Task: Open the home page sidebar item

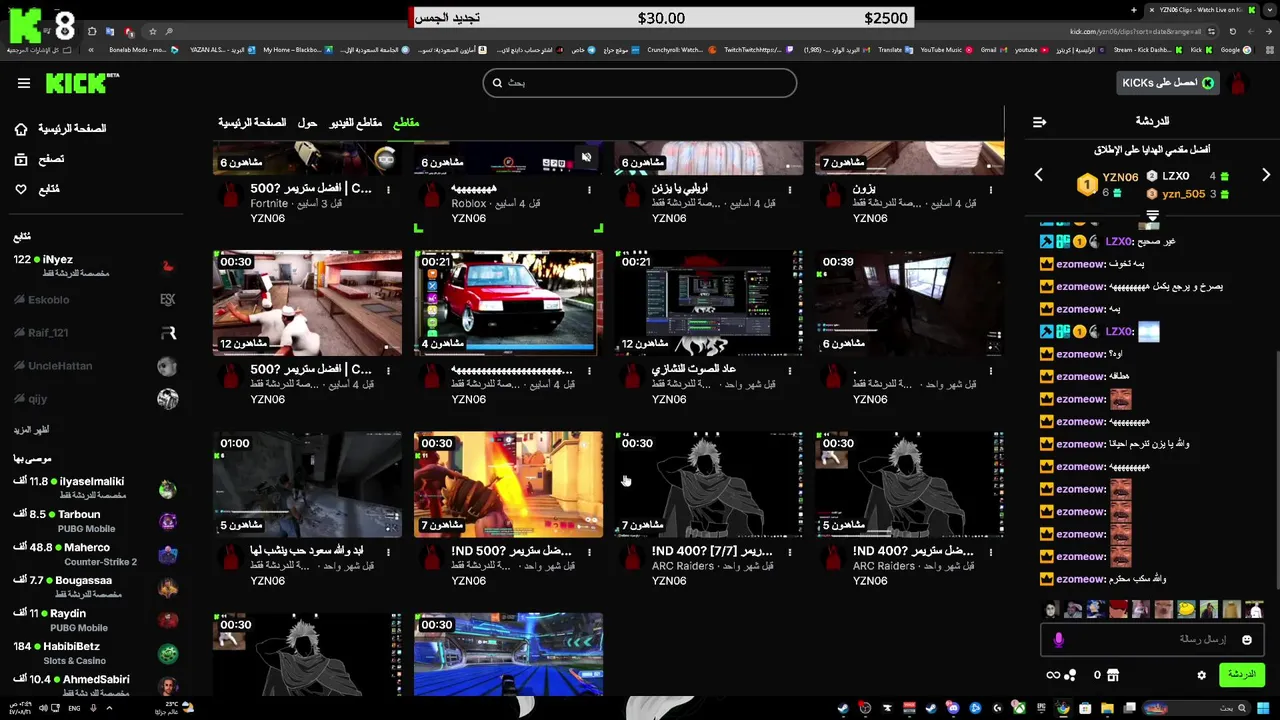Action: [62, 129]
